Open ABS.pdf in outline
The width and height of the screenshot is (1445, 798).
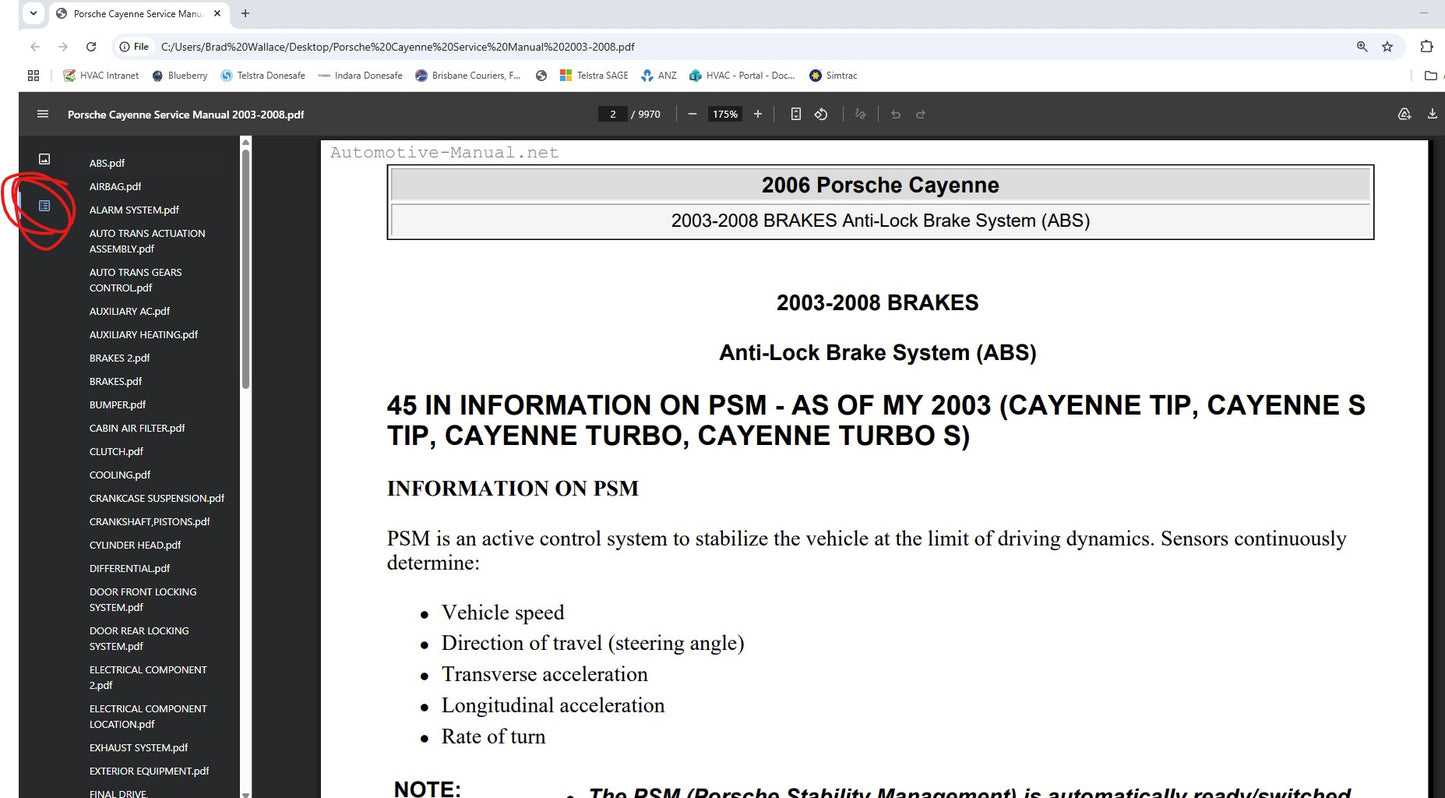click(x=107, y=163)
